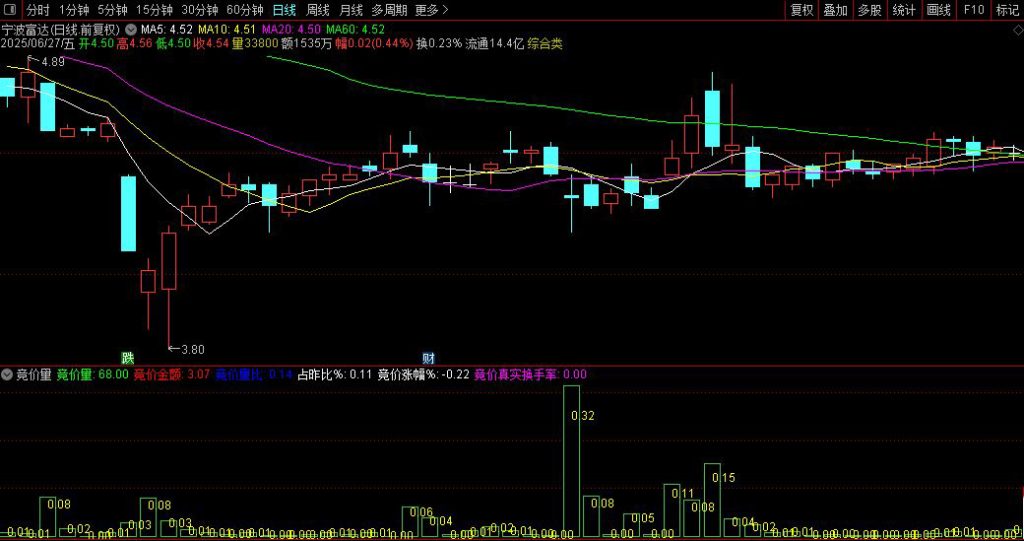The height and width of the screenshot is (541, 1024).
Task: Open the 标记 marking tool
Action: pyautogui.click(x=1007, y=10)
